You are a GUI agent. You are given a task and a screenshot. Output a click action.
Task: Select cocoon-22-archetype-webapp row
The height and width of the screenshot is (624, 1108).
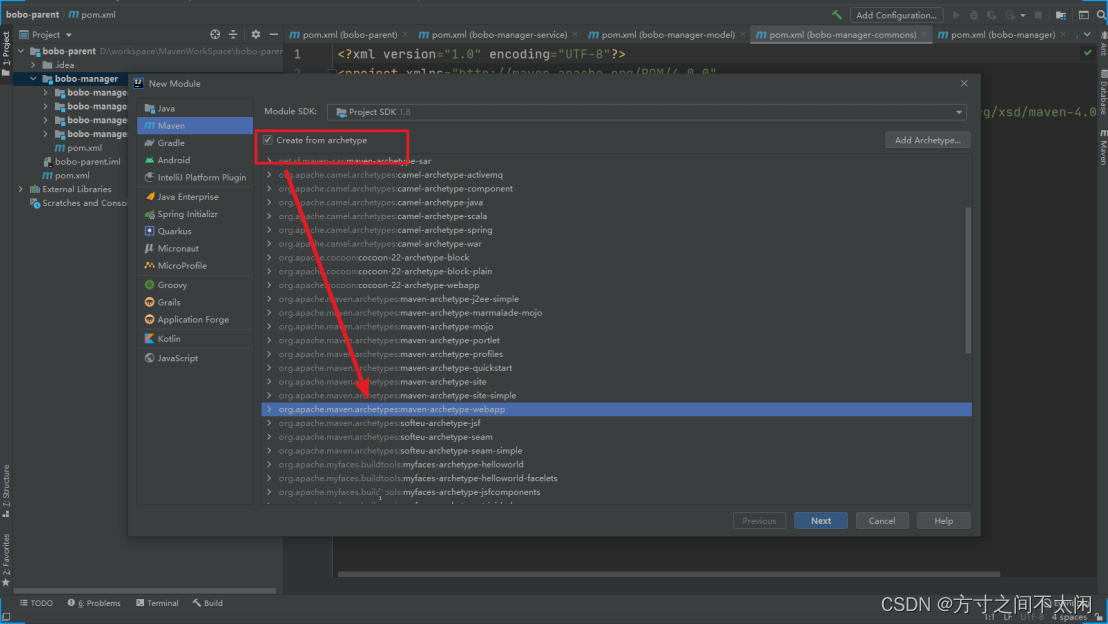[x=616, y=285]
